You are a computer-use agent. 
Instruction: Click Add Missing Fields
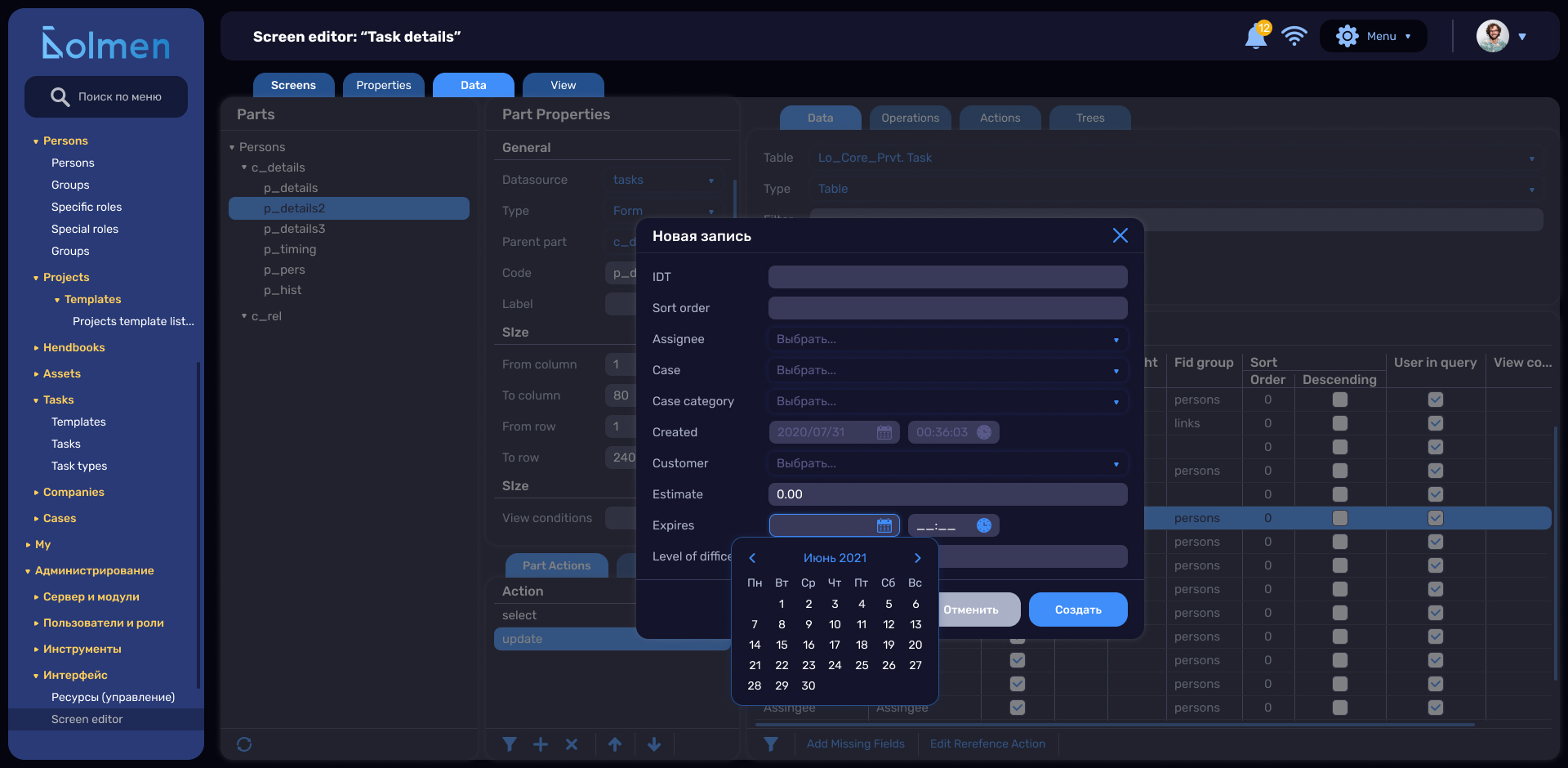[856, 743]
